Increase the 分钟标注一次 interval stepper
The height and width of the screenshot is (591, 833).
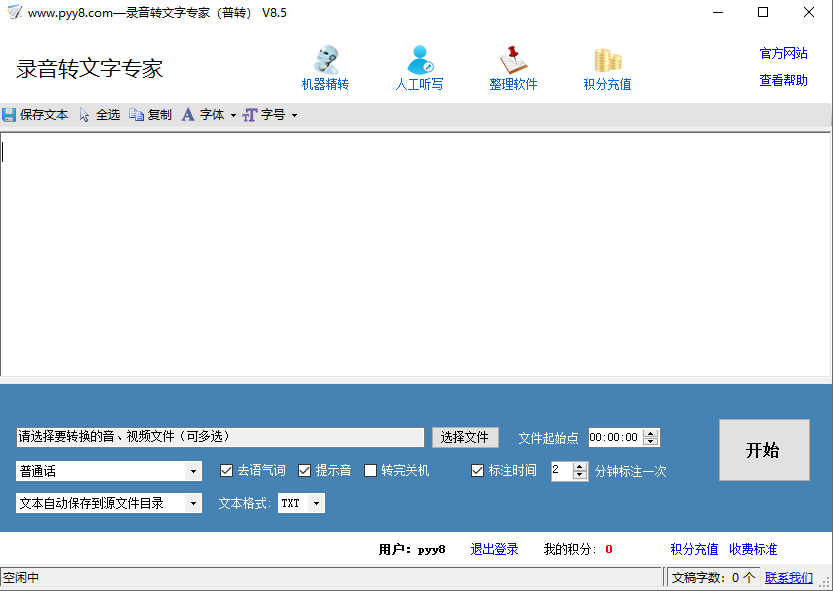[580, 467]
